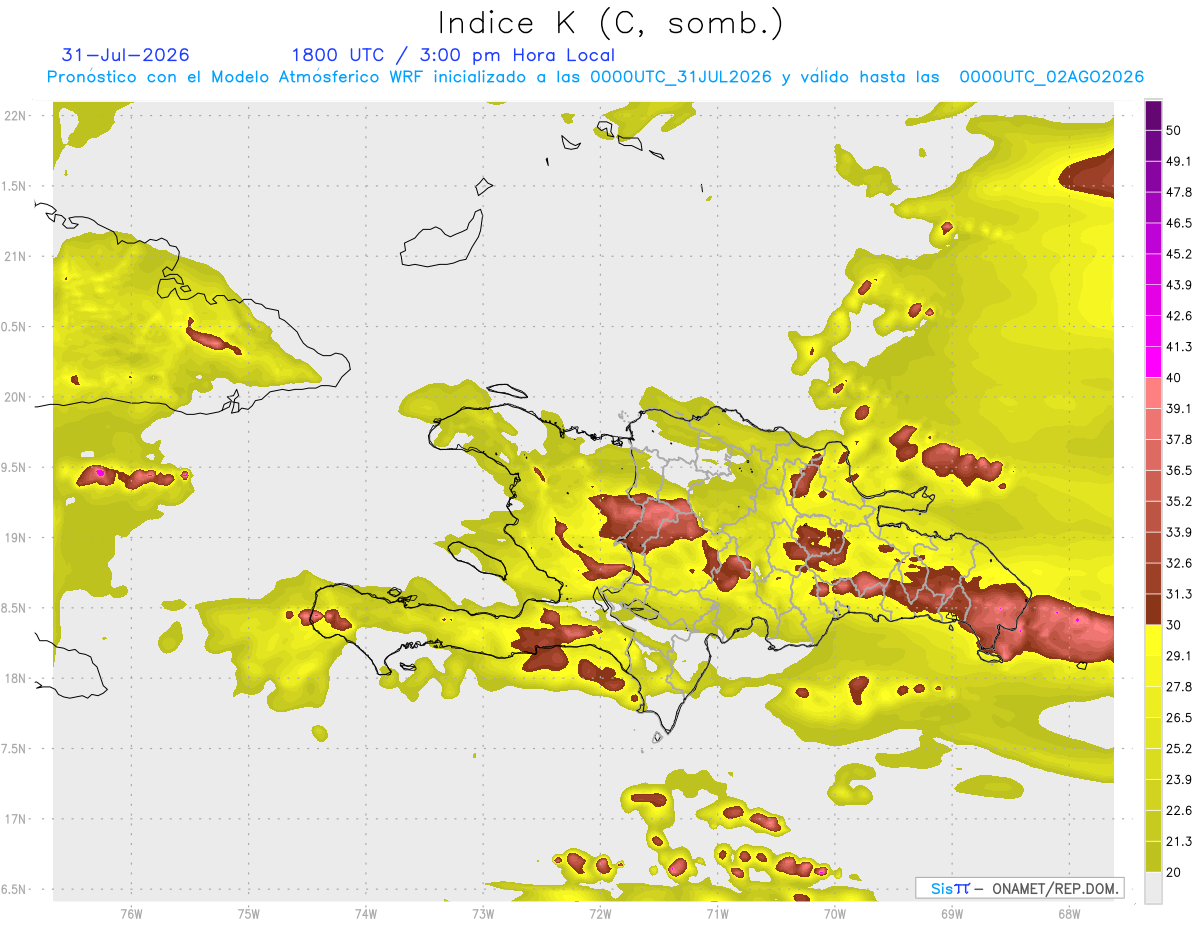Click the colorbar value "43.9"
1200x927 pixels.
tap(1178, 285)
